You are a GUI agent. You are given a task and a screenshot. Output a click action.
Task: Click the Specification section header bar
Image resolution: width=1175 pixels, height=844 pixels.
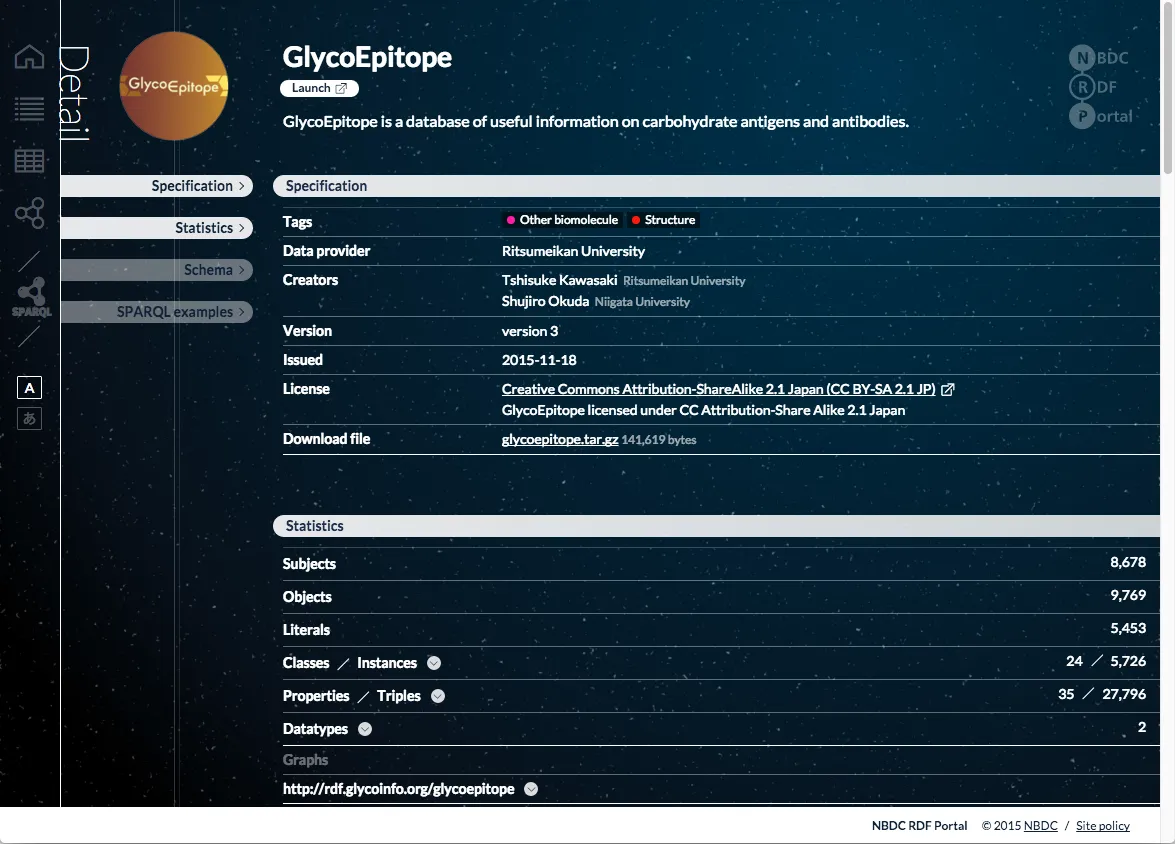pos(716,186)
